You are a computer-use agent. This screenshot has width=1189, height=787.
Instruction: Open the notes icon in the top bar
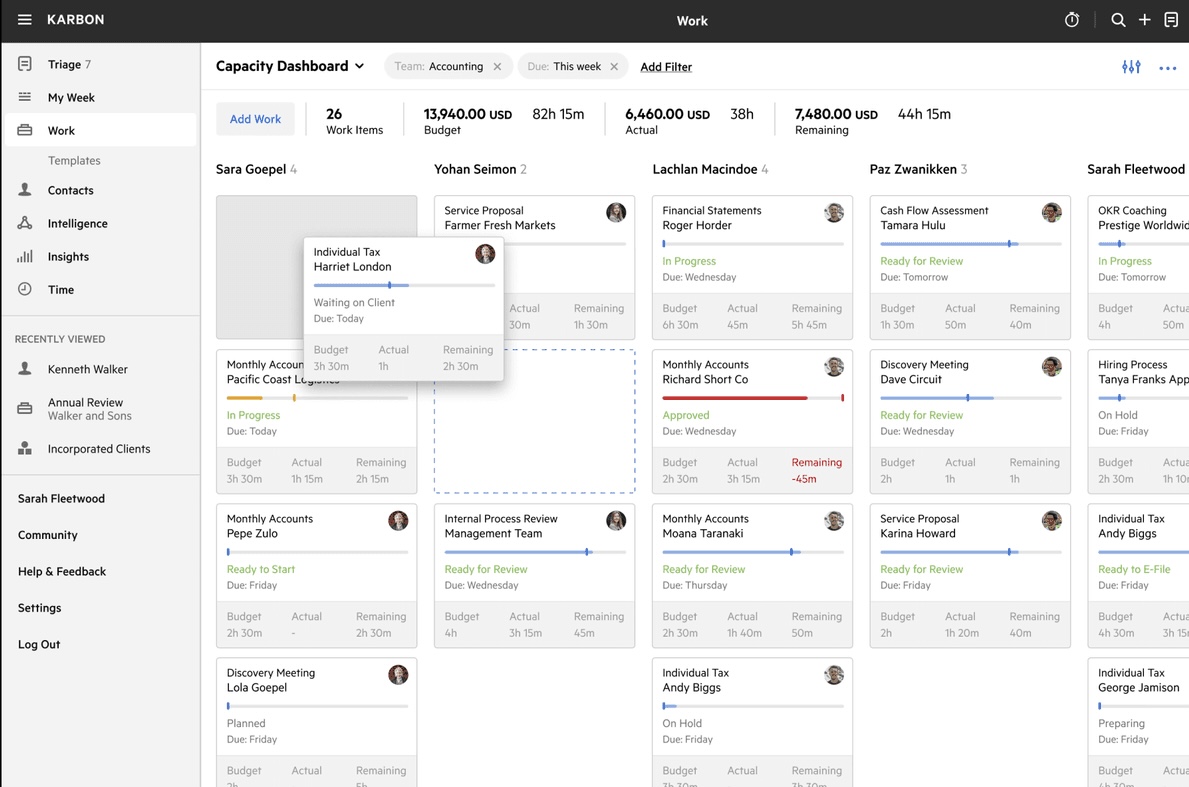coord(1171,19)
